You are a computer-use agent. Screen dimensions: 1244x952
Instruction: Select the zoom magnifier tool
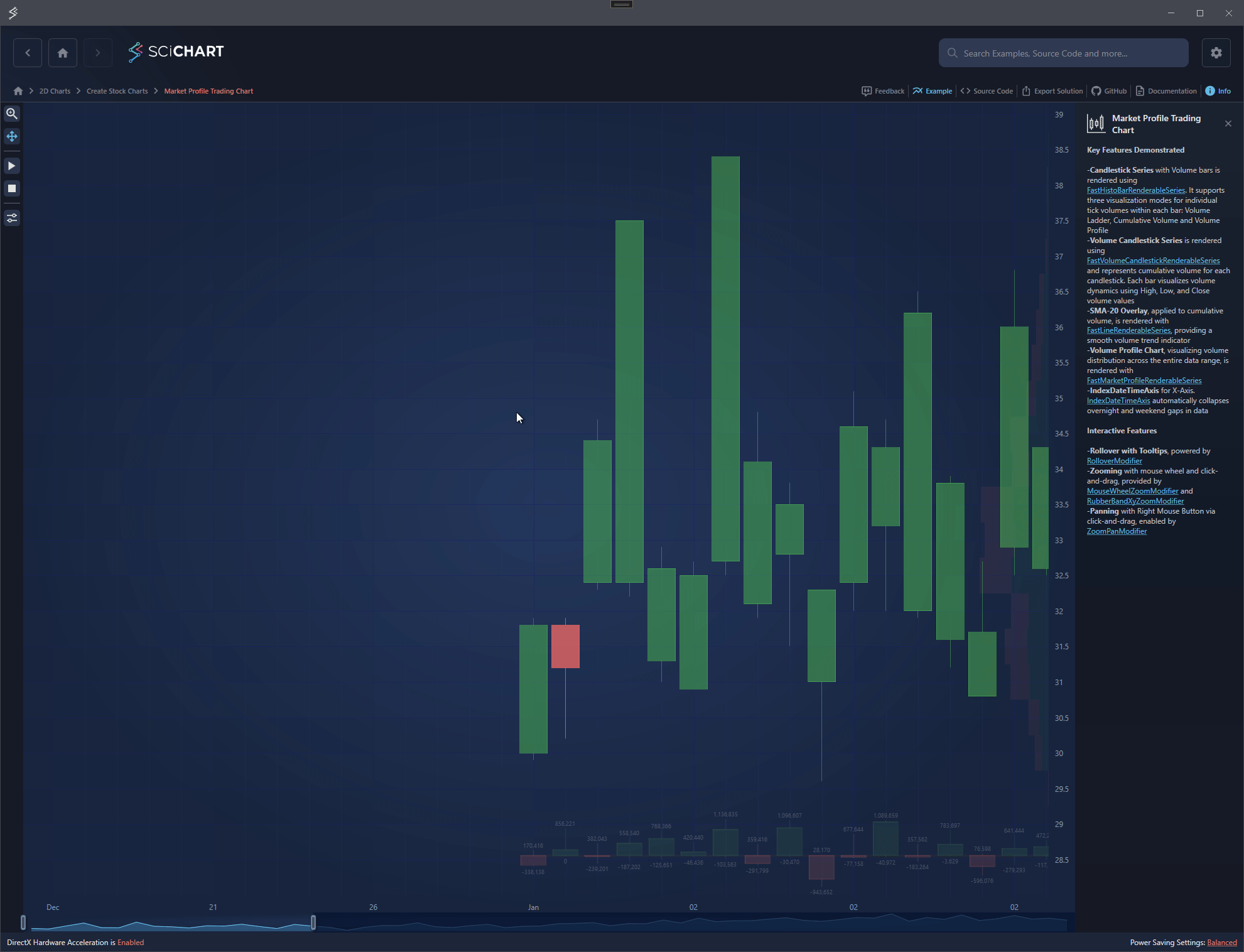pyautogui.click(x=12, y=114)
